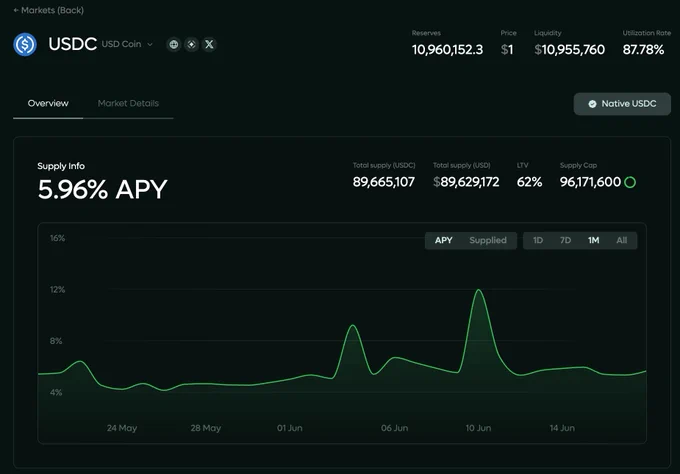Screen dimensions: 680x474
Task: Click the Supply Cap value 96,171,600
Action: click(590, 182)
